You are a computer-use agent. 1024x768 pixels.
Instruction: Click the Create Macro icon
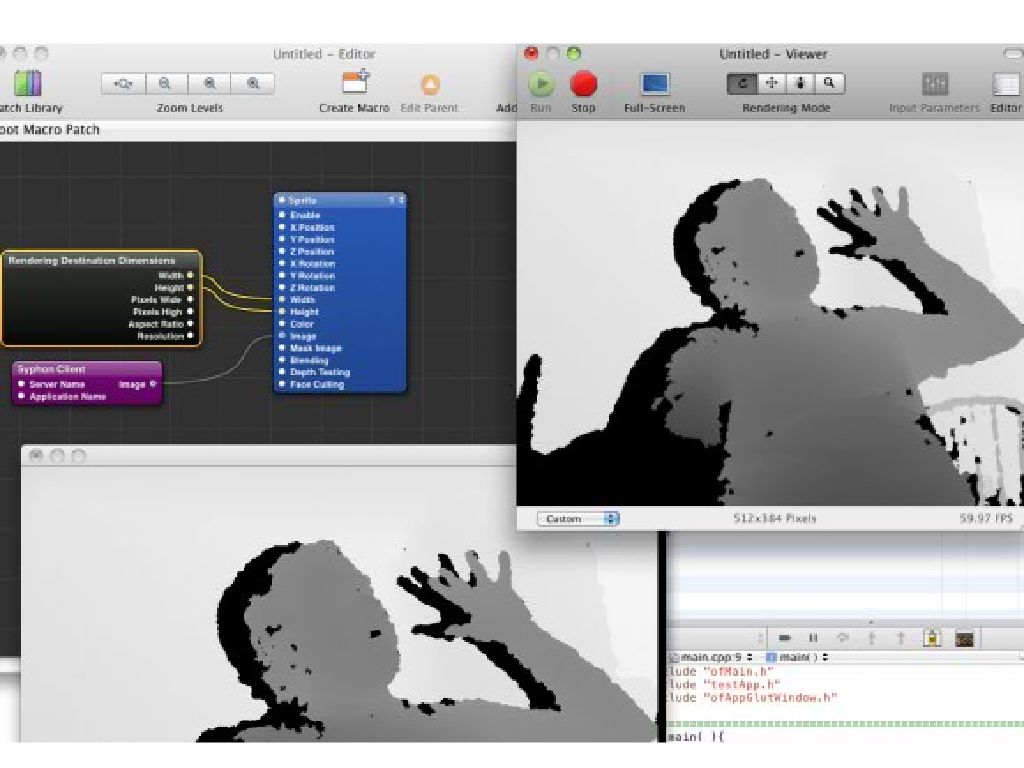pyautogui.click(x=355, y=84)
